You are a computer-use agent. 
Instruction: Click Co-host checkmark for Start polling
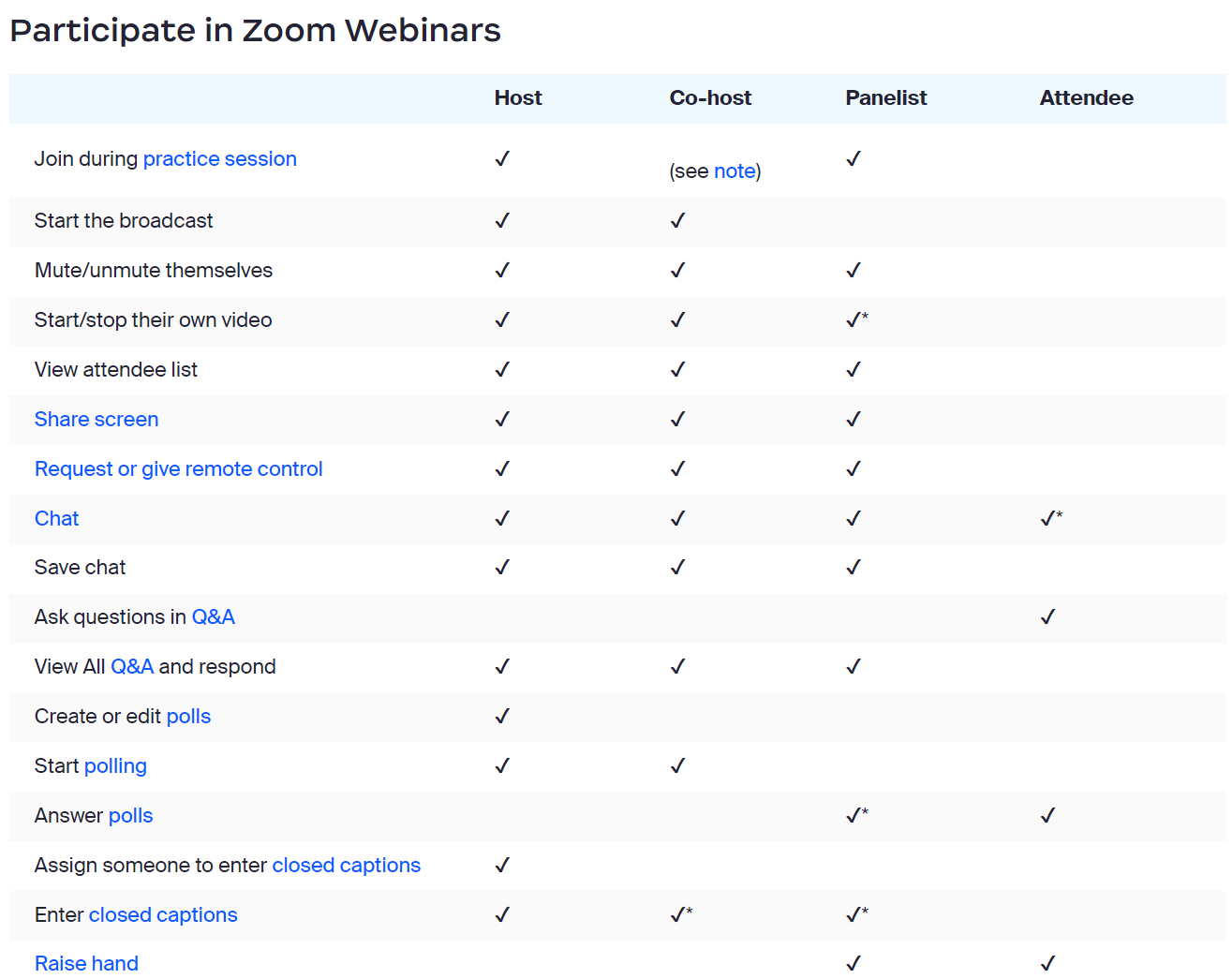click(x=677, y=765)
